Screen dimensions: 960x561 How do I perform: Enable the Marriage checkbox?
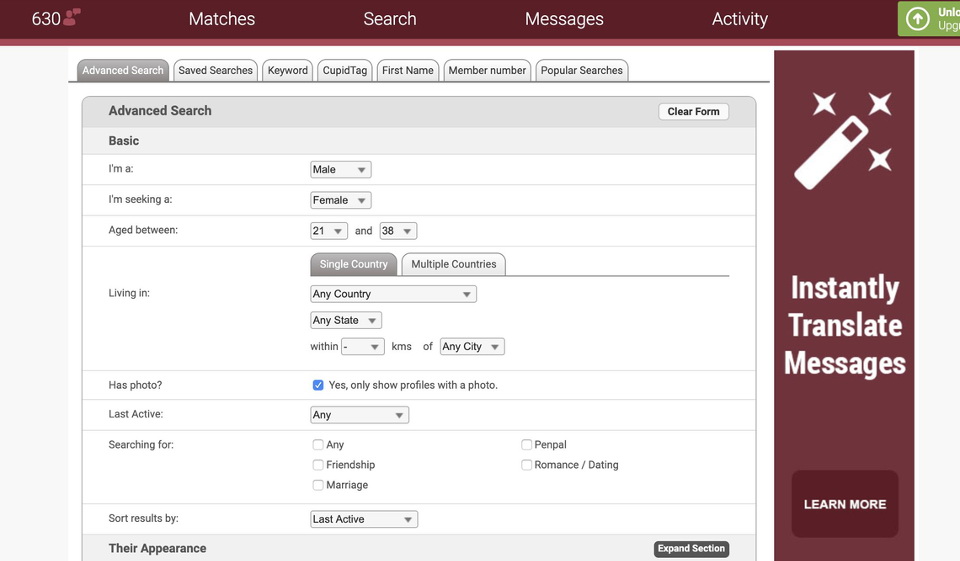[318, 485]
